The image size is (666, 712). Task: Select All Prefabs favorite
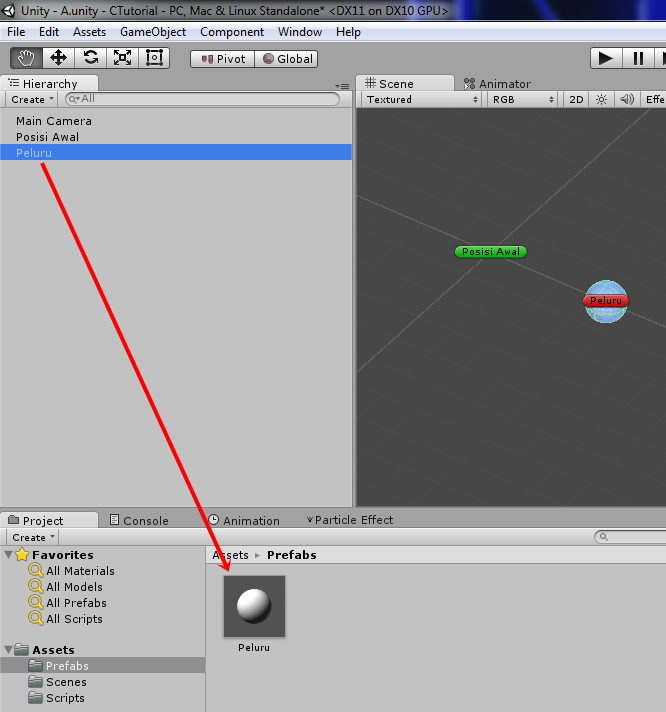pos(76,603)
